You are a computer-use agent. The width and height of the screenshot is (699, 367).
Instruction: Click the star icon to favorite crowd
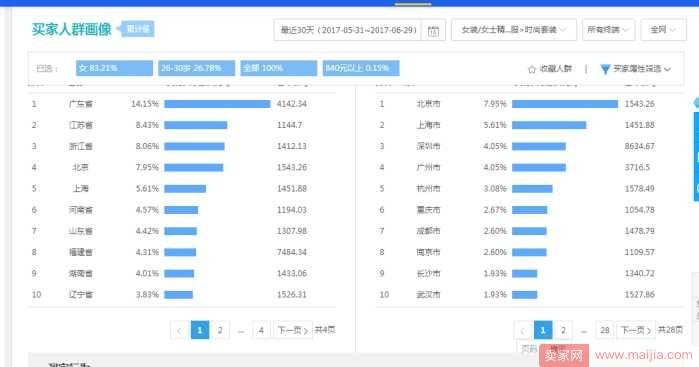531,69
